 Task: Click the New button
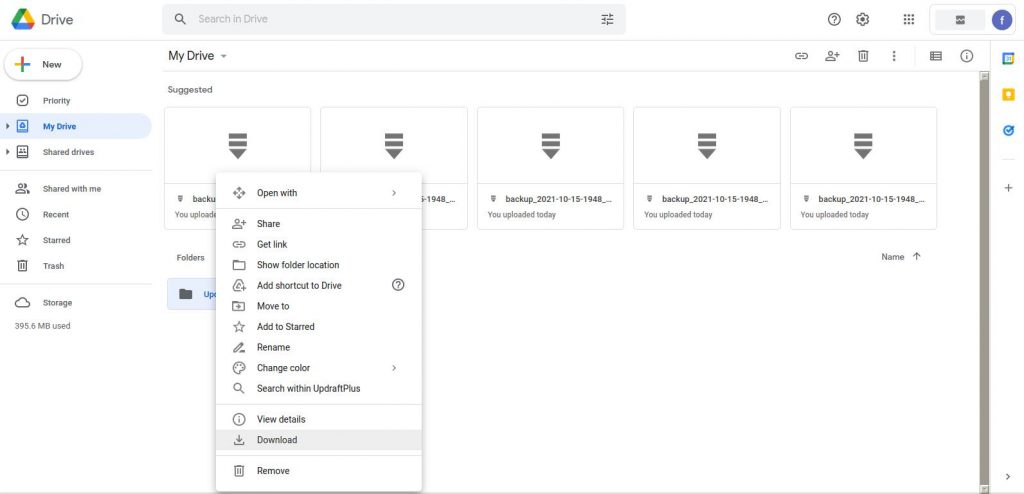coord(43,65)
